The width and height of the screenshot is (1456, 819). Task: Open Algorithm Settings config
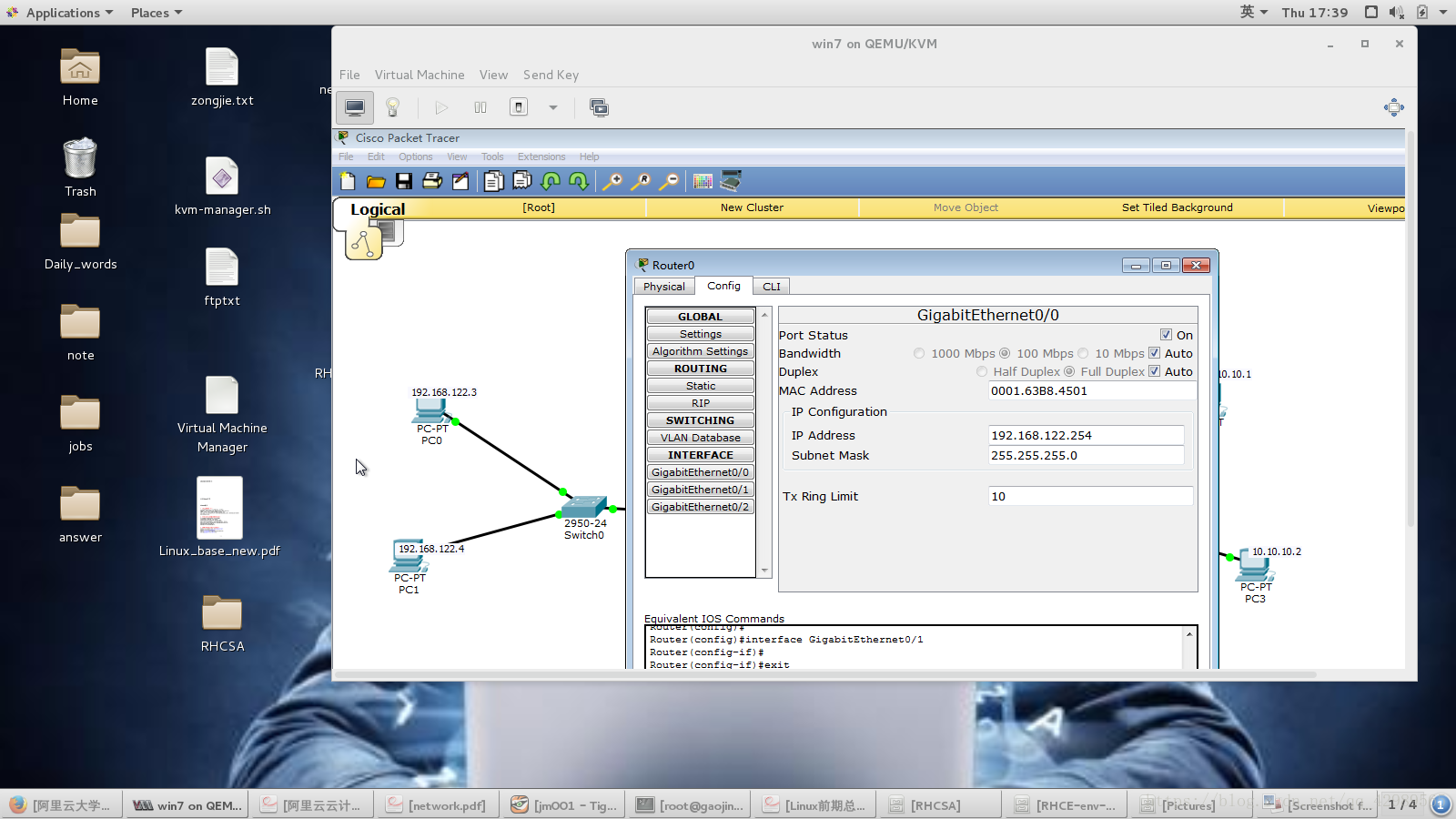pyautogui.click(x=701, y=351)
